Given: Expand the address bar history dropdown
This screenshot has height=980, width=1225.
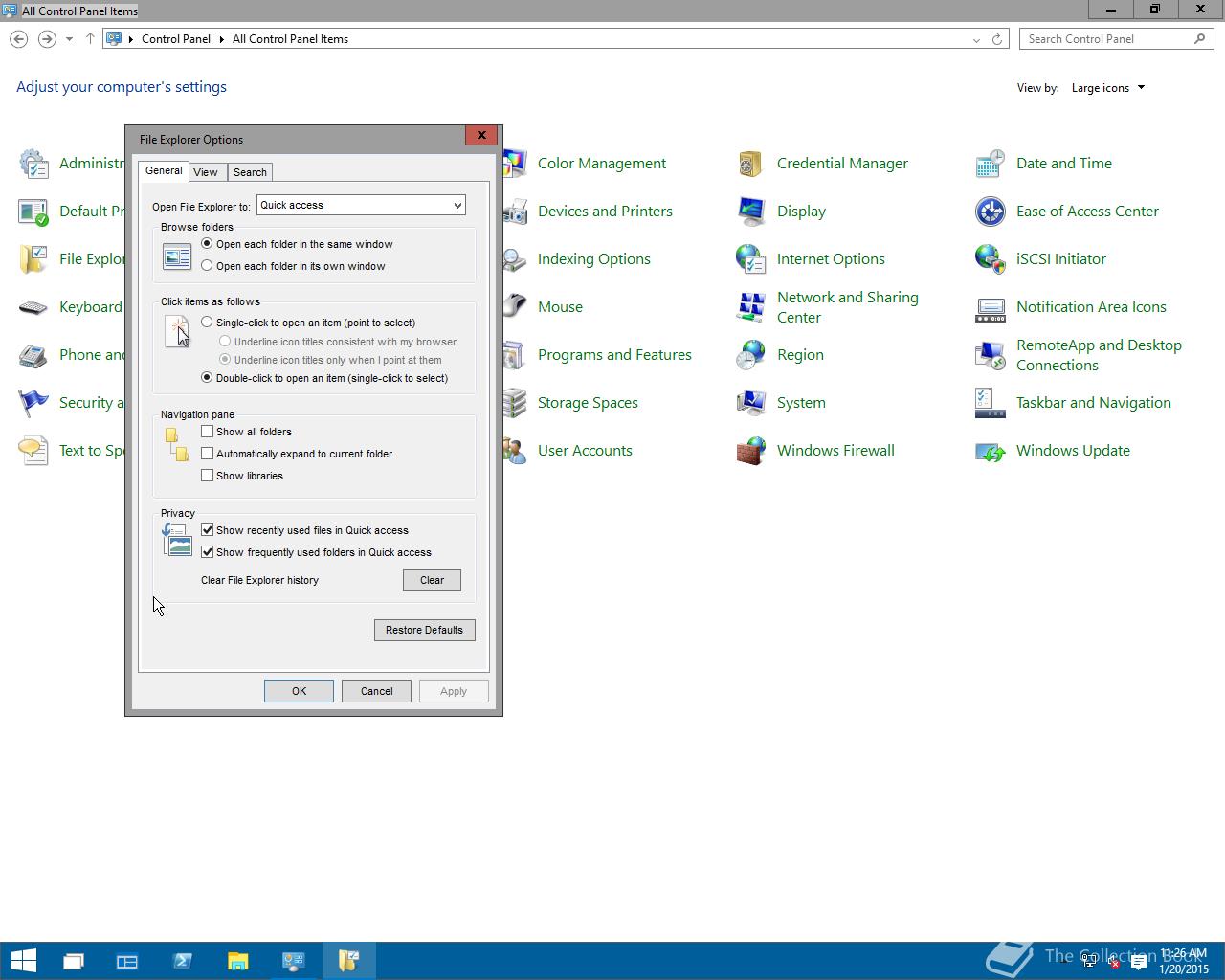Looking at the screenshot, I should point(976,39).
